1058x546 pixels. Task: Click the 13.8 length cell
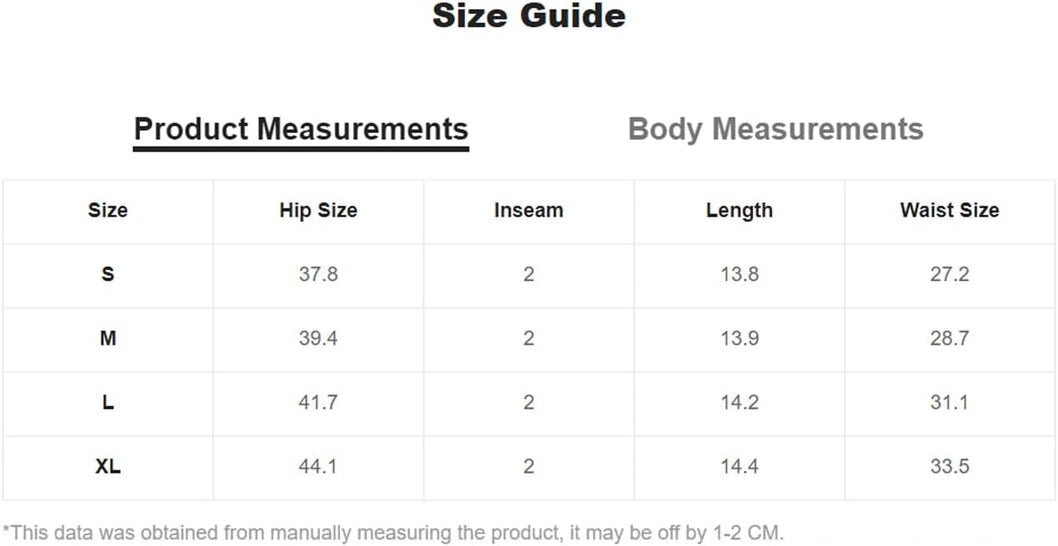(739, 274)
